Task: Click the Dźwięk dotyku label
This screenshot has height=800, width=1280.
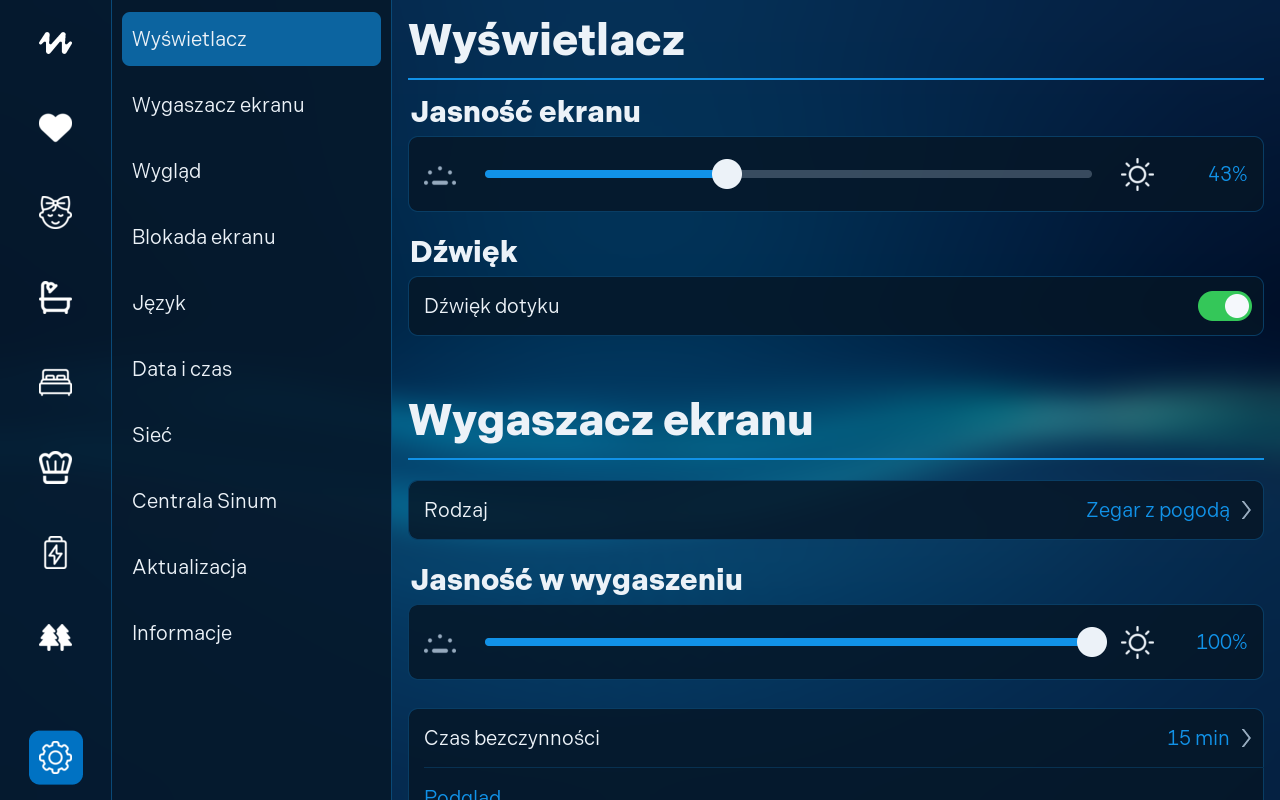Action: [x=492, y=306]
